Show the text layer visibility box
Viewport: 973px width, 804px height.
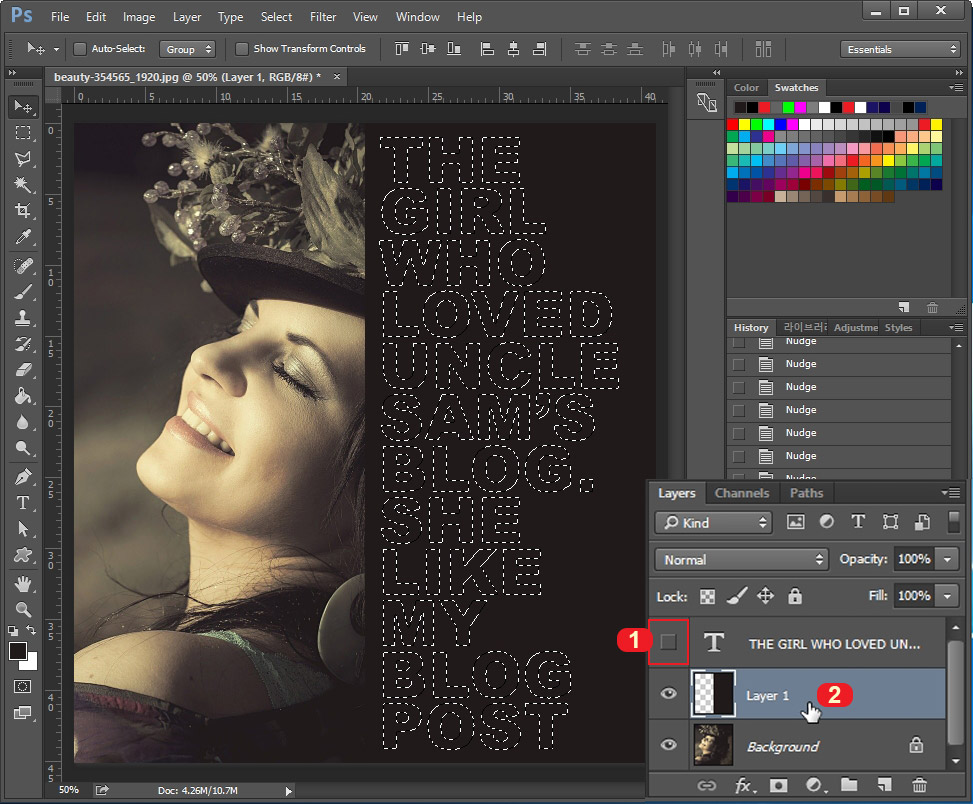point(668,642)
